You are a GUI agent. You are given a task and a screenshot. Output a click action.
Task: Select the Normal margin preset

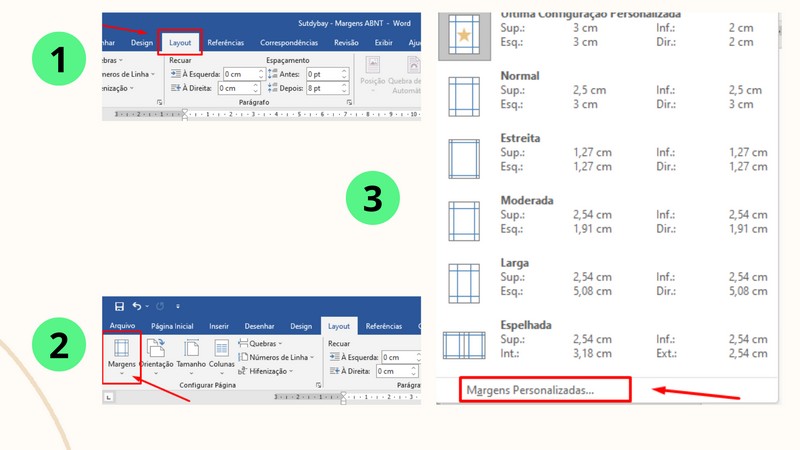[607, 96]
